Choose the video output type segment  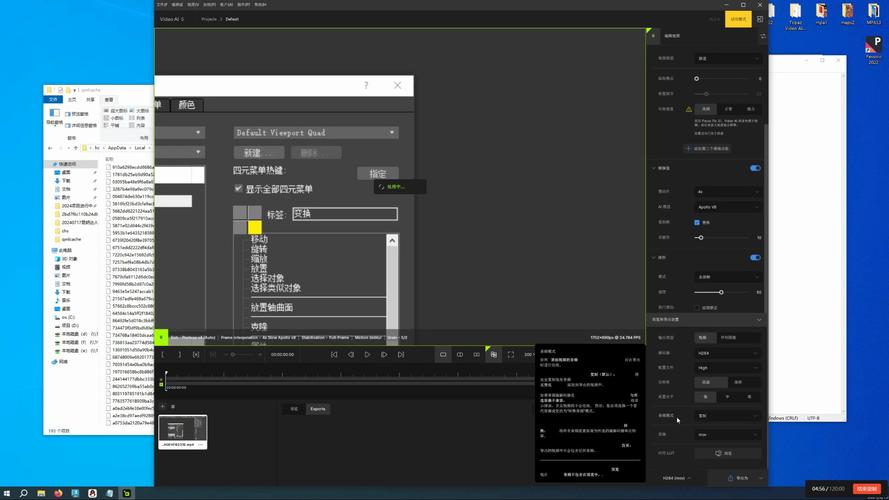click(703, 337)
